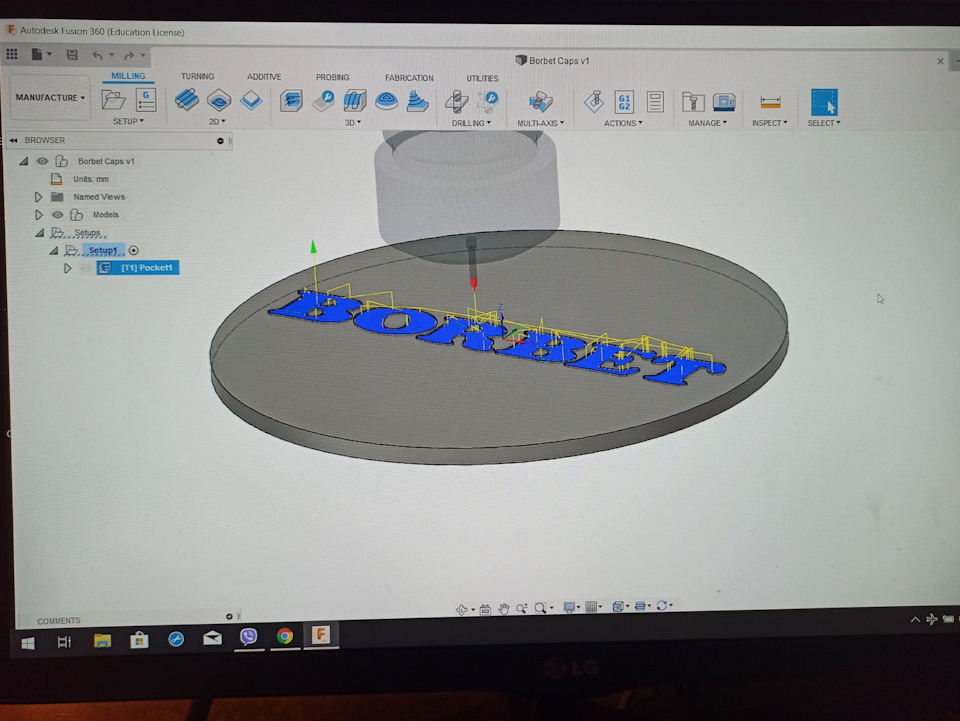Open the Setup Sheet icon
Image resolution: width=960 pixels, height=721 pixels.
coord(655,102)
